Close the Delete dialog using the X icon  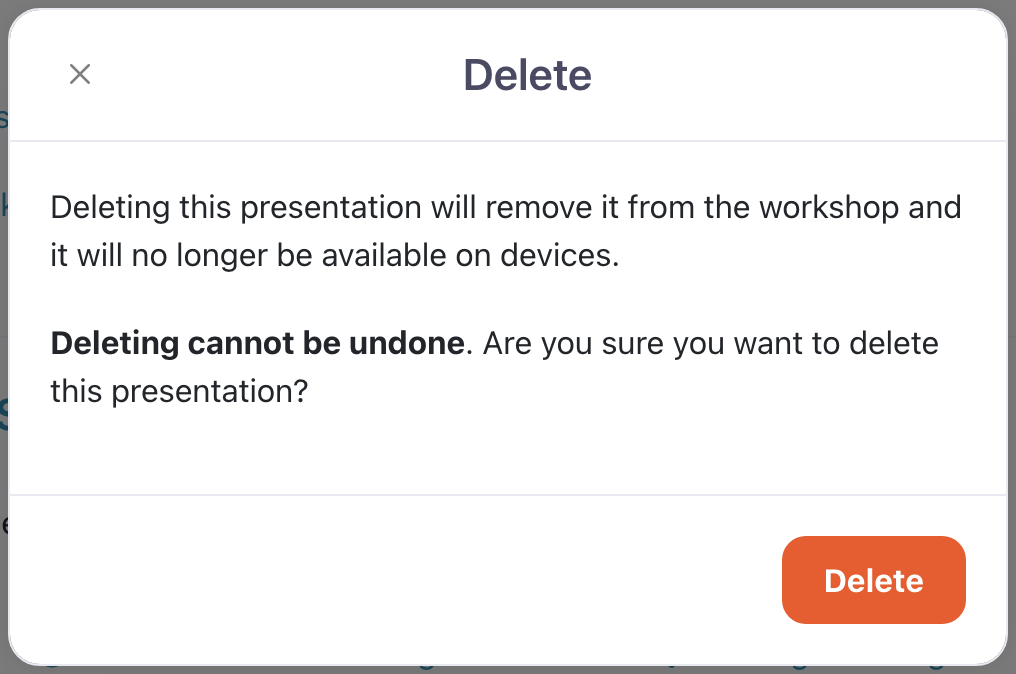(x=80, y=74)
